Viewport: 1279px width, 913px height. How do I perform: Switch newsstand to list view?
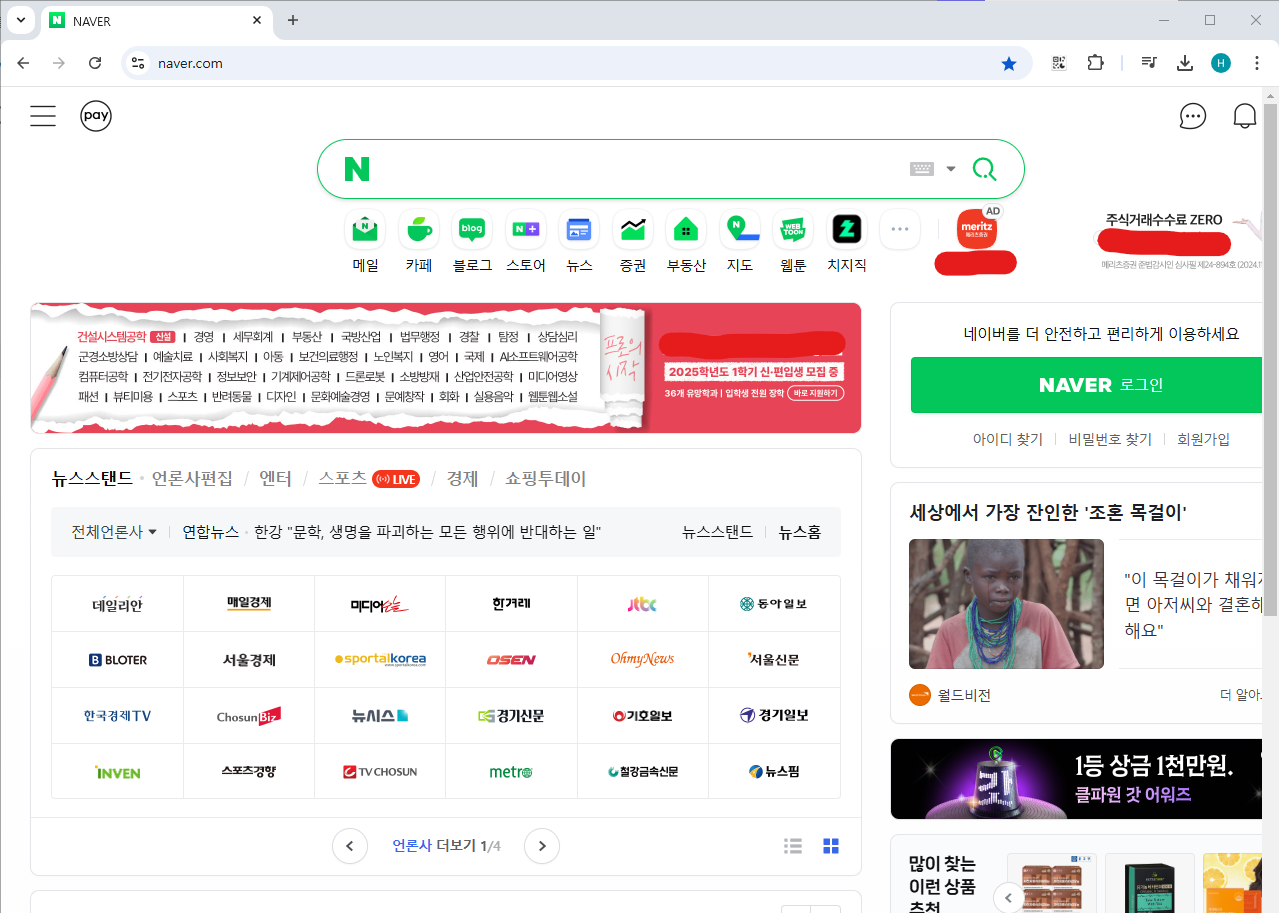tap(793, 846)
